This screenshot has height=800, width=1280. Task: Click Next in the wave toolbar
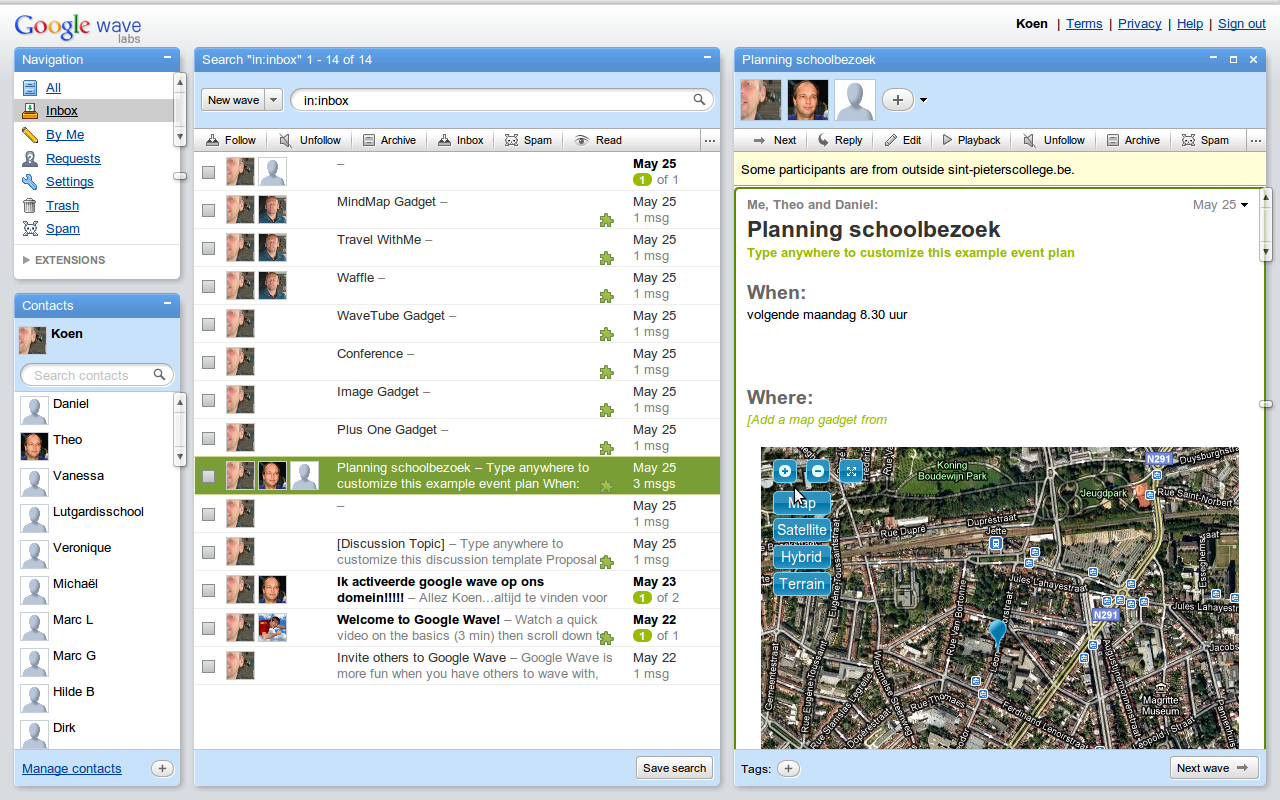coord(774,140)
